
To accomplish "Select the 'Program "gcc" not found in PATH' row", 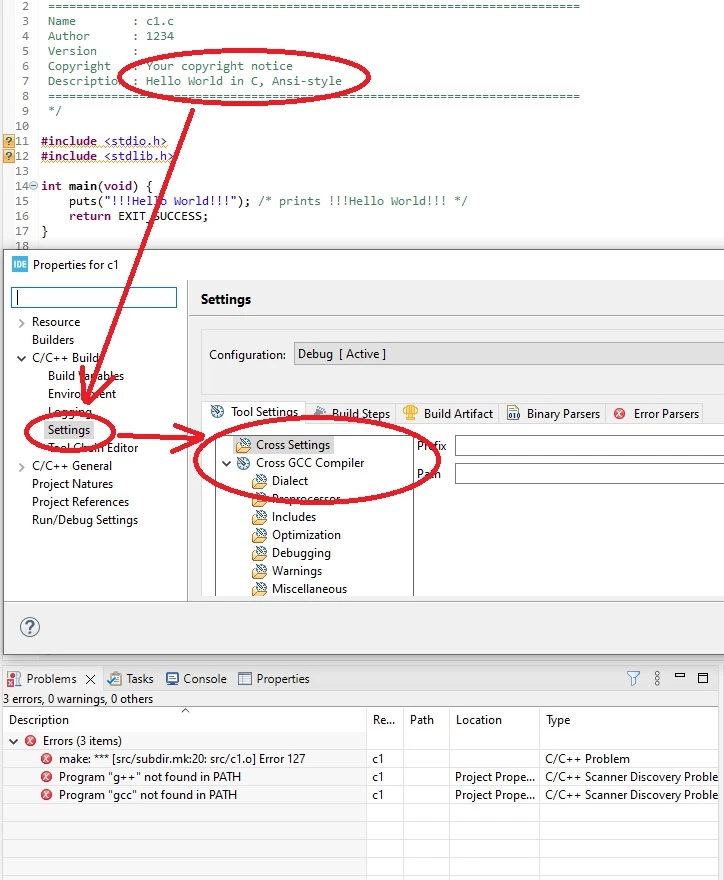I will (x=360, y=795).
